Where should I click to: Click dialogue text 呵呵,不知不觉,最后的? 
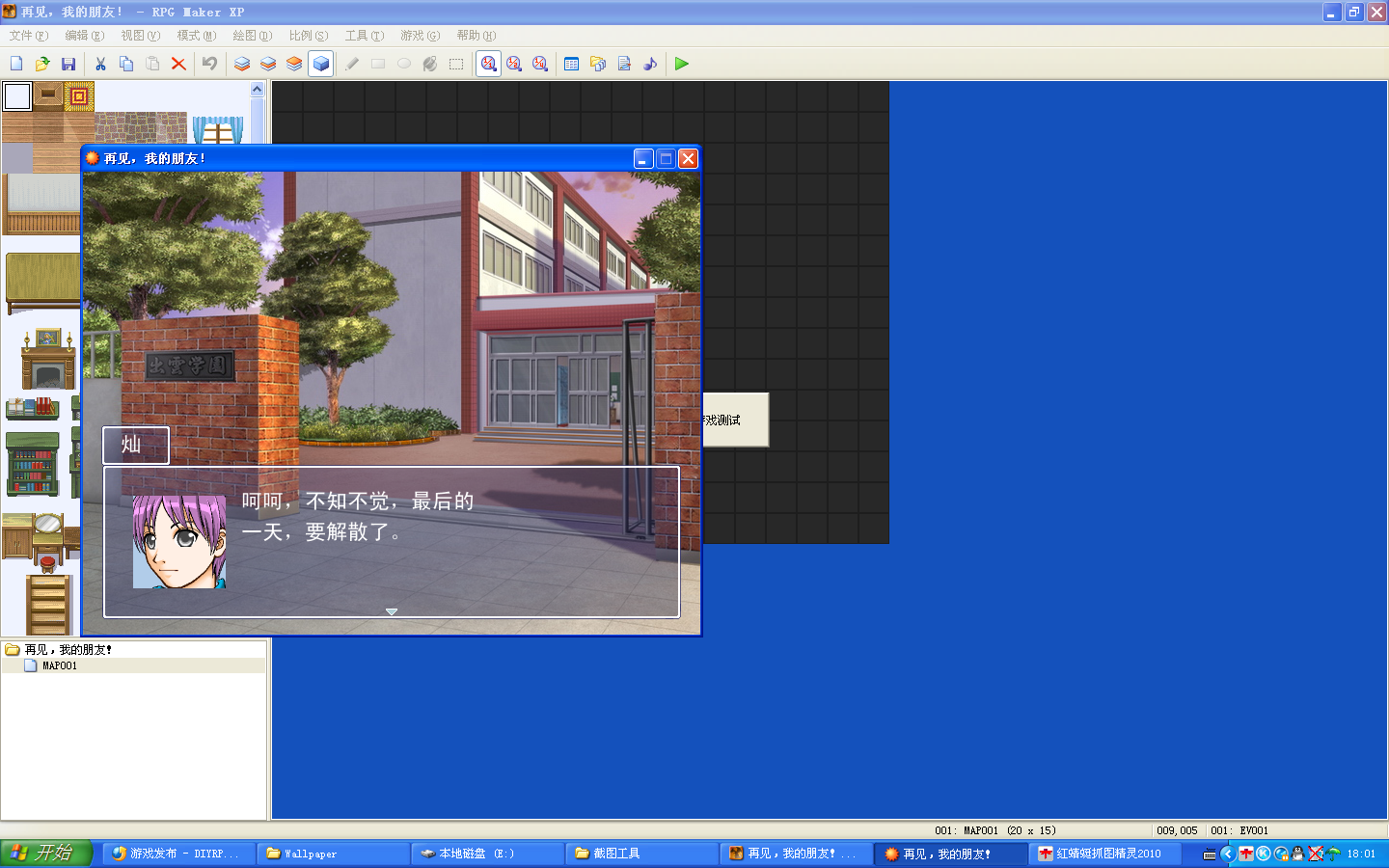click(358, 502)
